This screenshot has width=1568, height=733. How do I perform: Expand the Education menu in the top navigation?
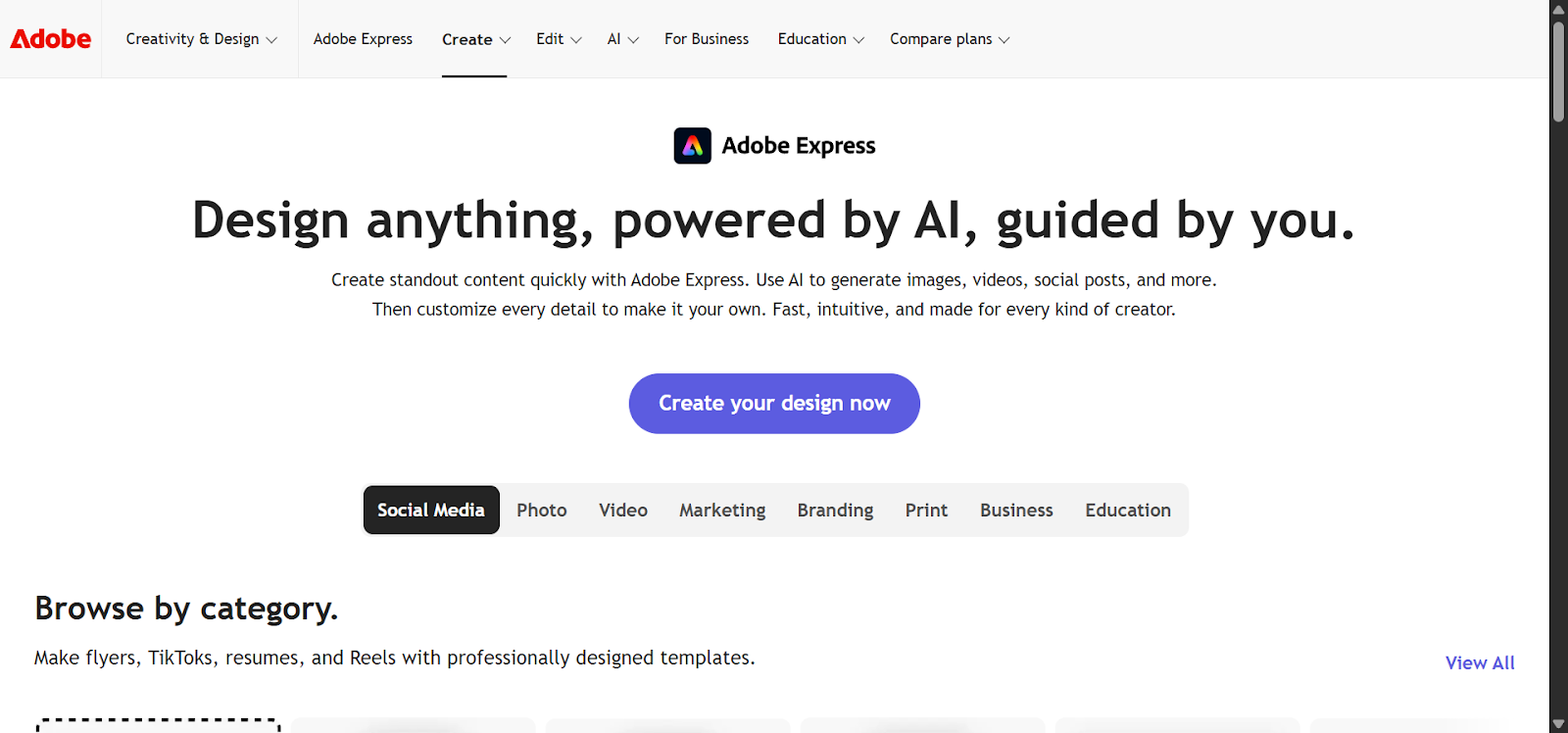pyautogui.click(x=820, y=39)
